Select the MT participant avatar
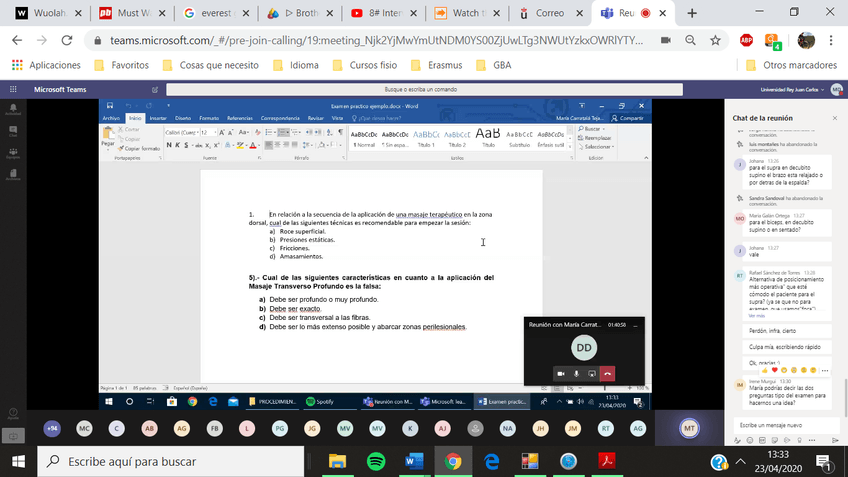848x477 pixels. [x=688, y=428]
